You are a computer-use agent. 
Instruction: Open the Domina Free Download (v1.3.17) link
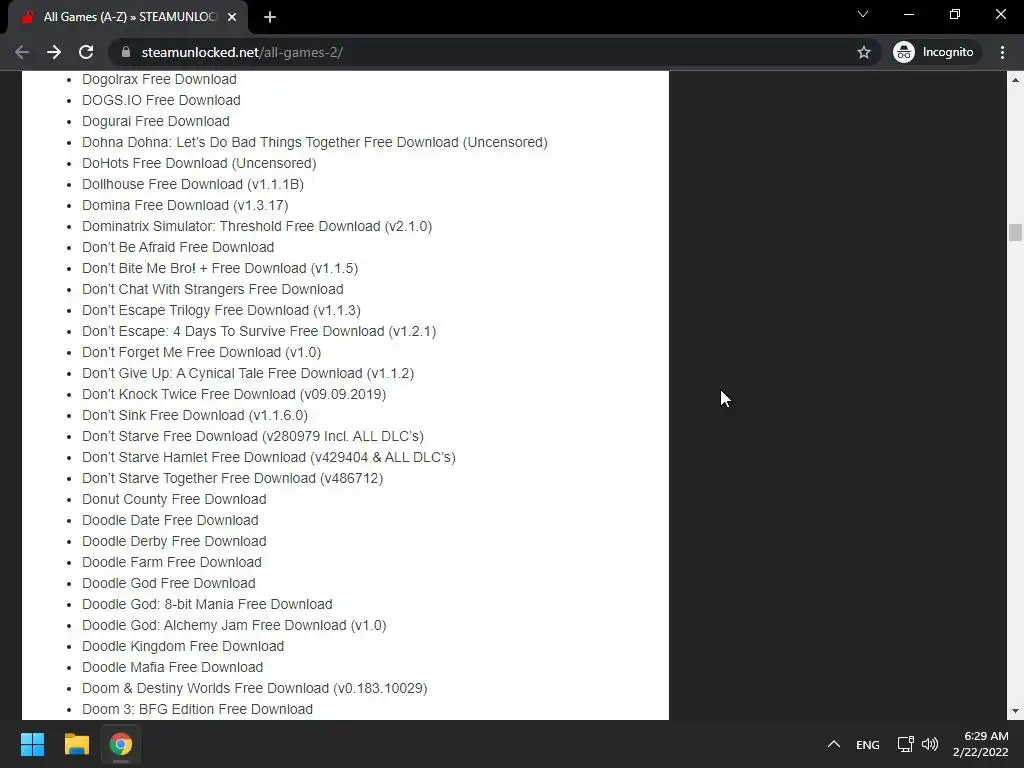(x=185, y=205)
